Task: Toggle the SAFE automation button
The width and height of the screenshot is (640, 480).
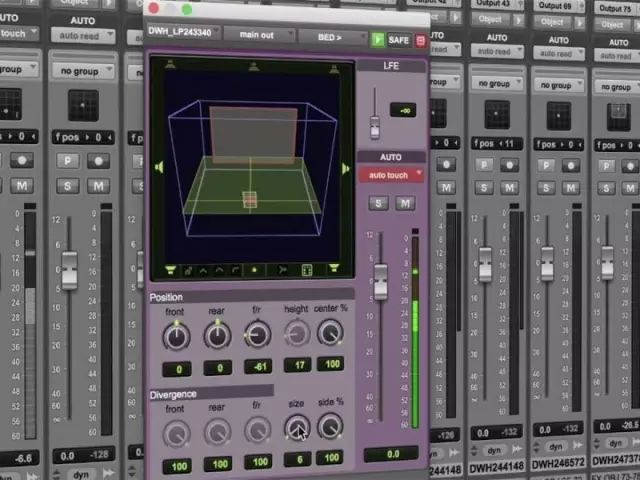Action: pyautogui.click(x=399, y=40)
